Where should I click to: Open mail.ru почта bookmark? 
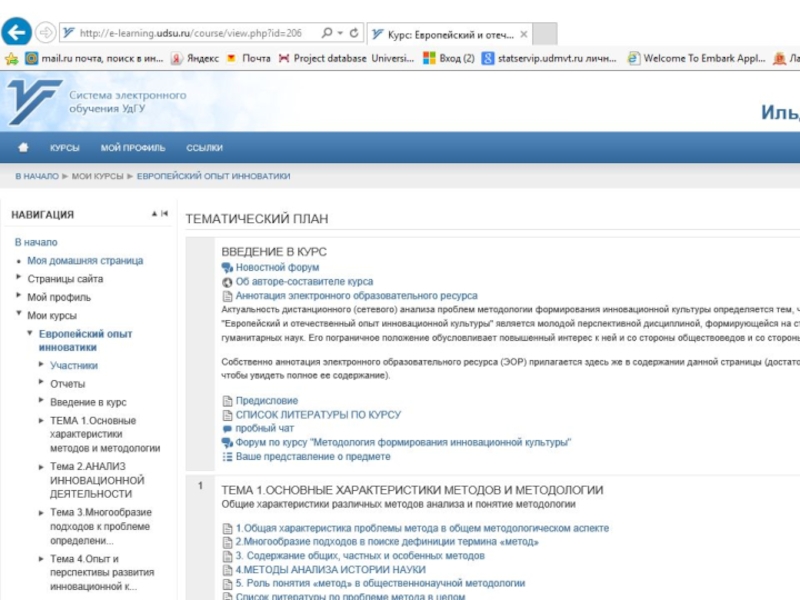click(x=94, y=59)
